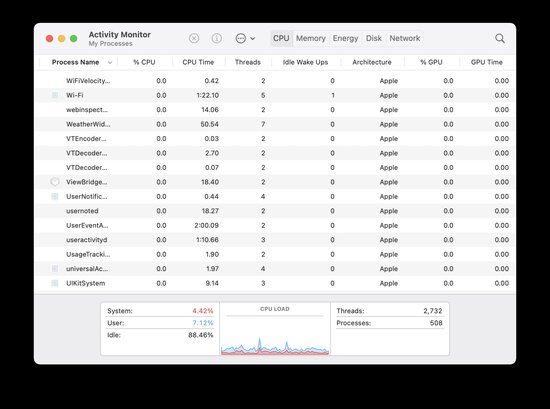Image resolution: width=550 pixels, height=409 pixels.
Task: Click the process info inspect icon
Action: (x=217, y=38)
